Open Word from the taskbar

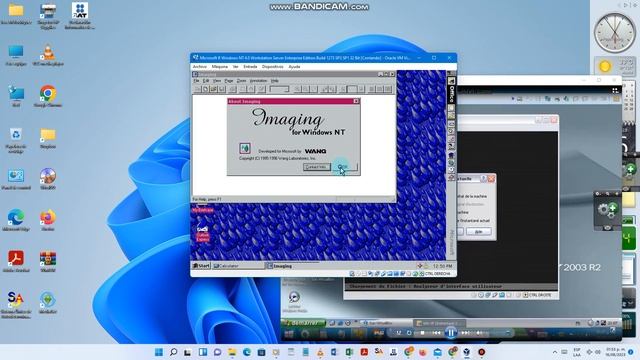(335, 352)
